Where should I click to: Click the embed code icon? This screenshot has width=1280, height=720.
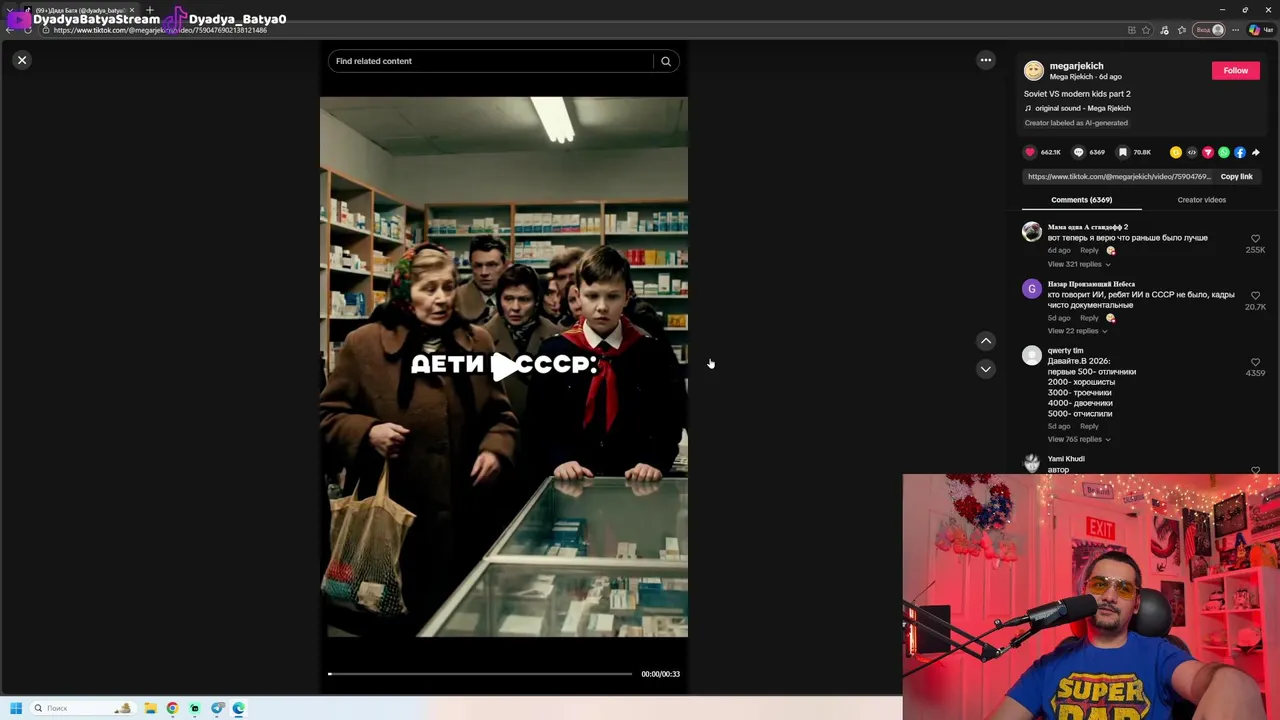click(1192, 152)
